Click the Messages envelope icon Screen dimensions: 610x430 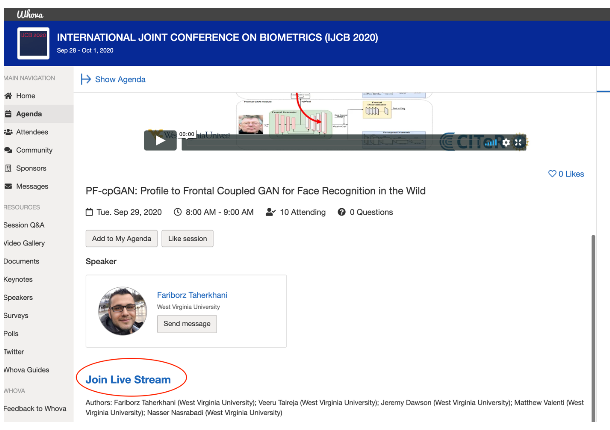(x=8, y=186)
